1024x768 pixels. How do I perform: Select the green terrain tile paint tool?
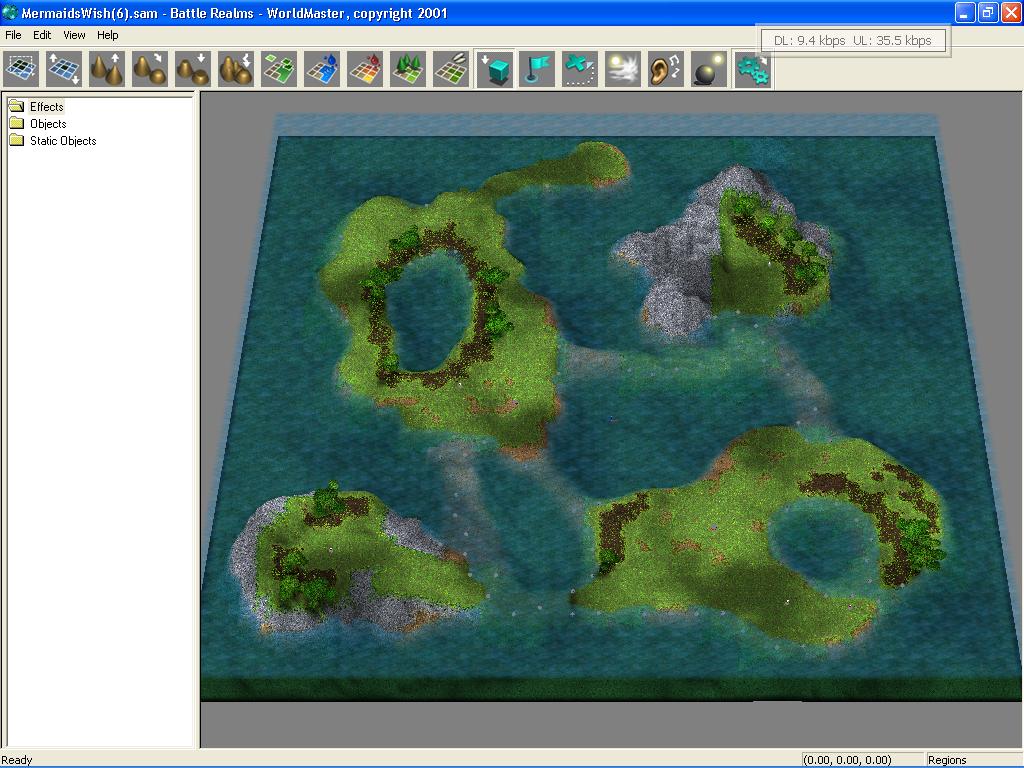click(279, 69)
